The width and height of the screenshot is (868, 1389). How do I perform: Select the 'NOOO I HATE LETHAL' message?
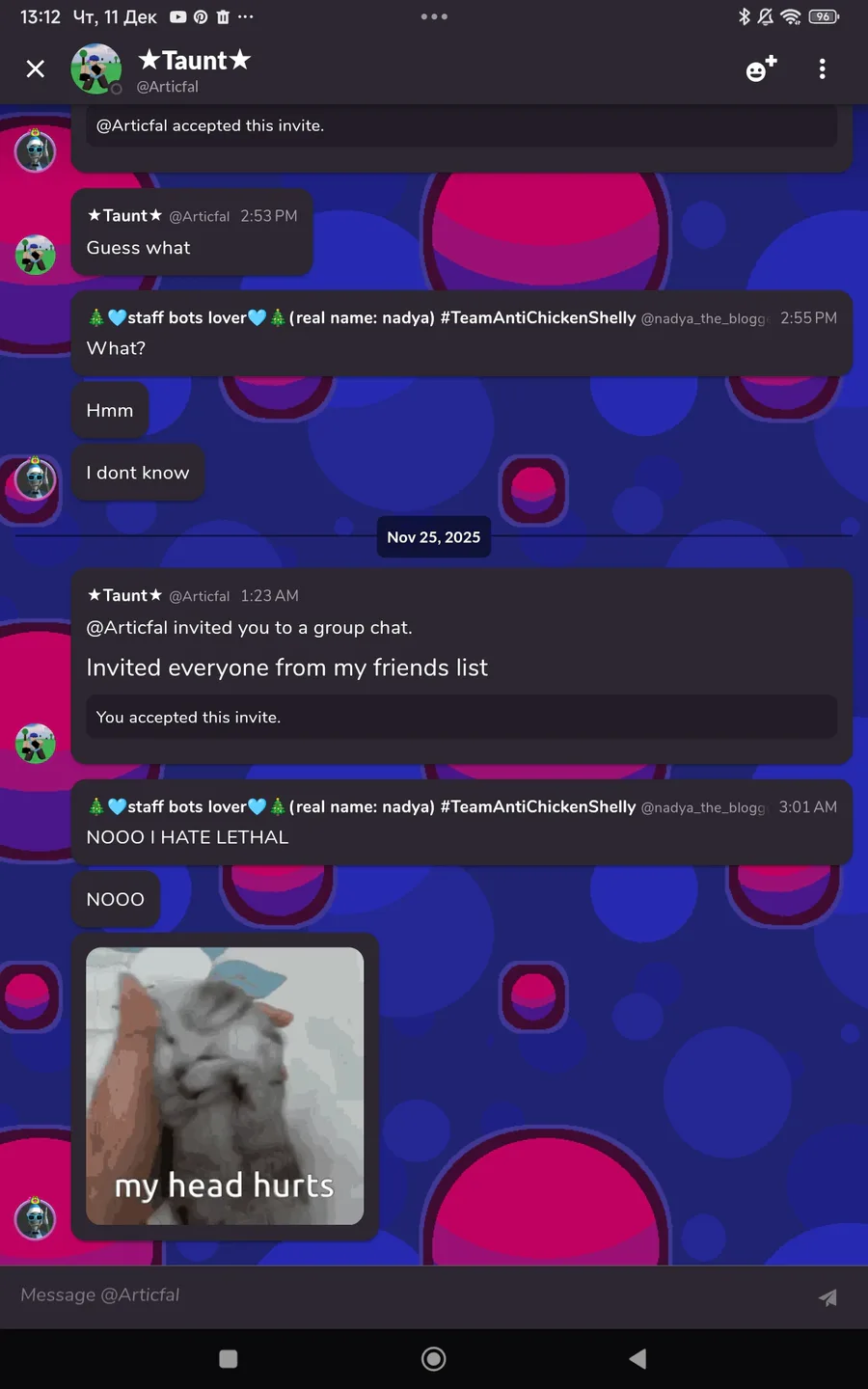462,822
